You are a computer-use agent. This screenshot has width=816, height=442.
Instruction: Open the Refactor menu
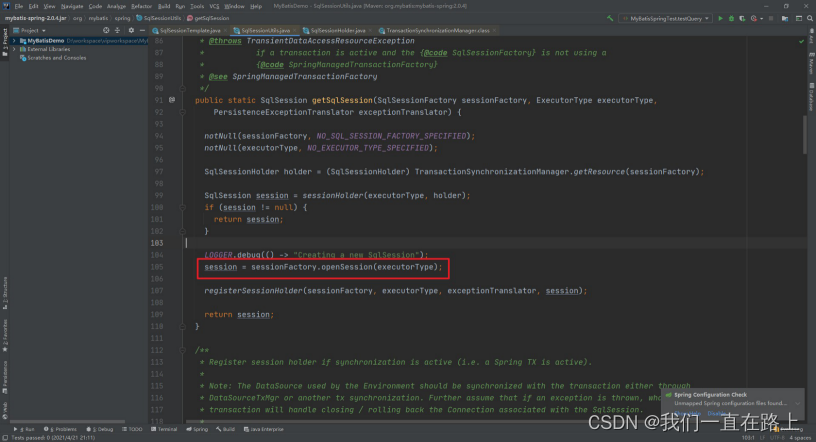coord(141,6)
